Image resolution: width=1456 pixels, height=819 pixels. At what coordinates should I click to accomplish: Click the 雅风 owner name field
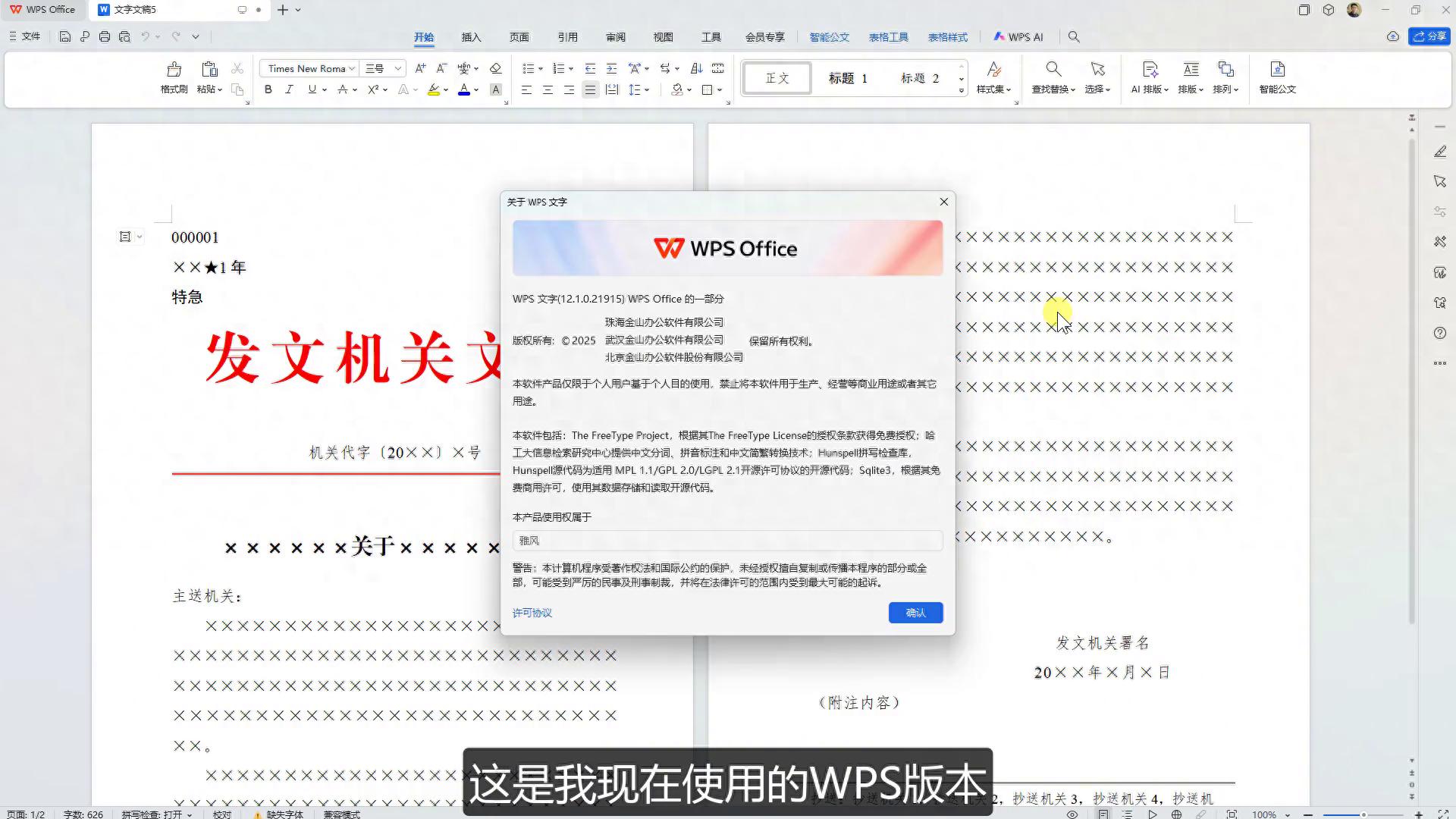[726, 540]
